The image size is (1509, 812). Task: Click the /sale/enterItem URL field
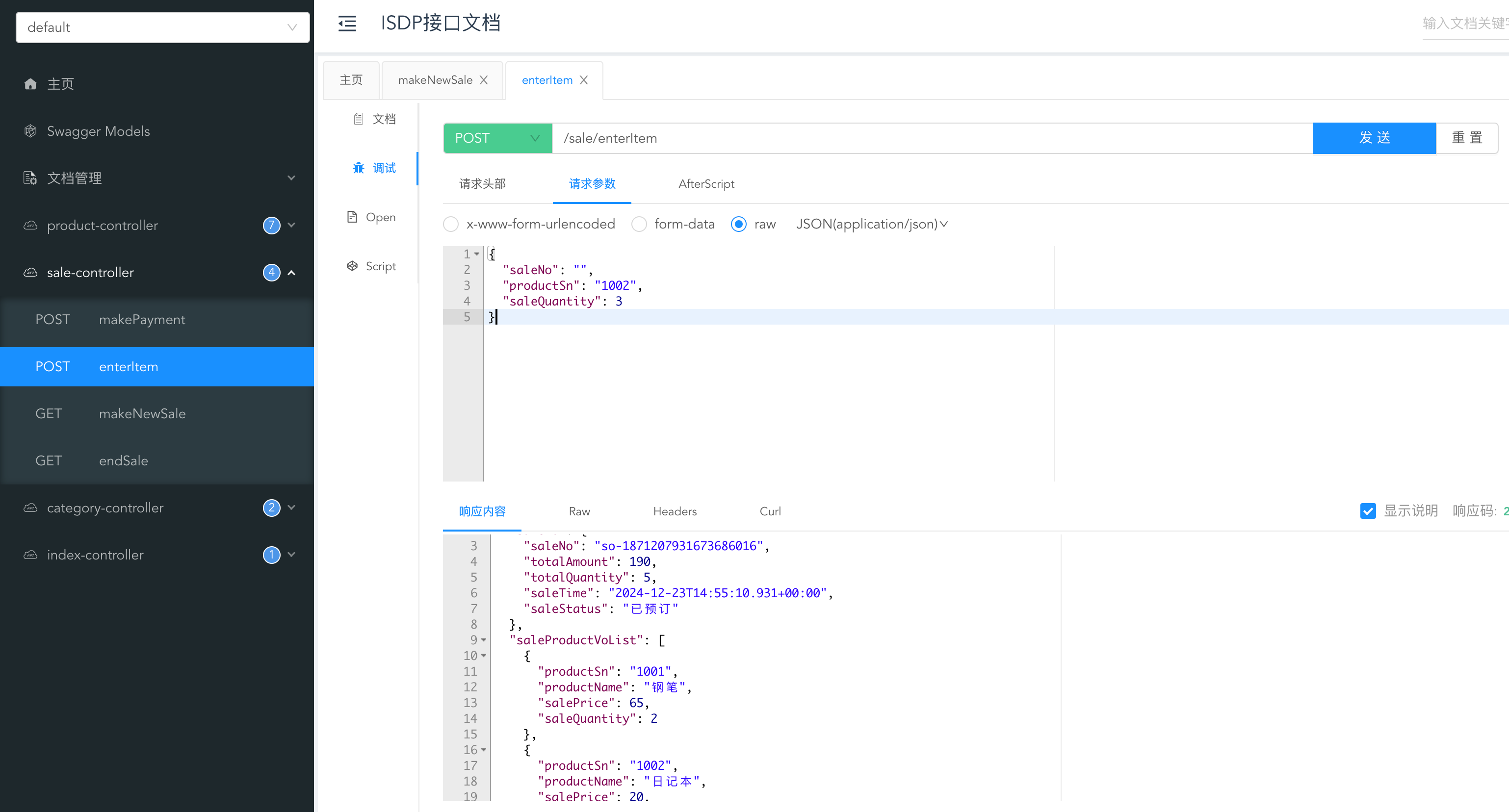pyautogui.click(x=932, y=138)
